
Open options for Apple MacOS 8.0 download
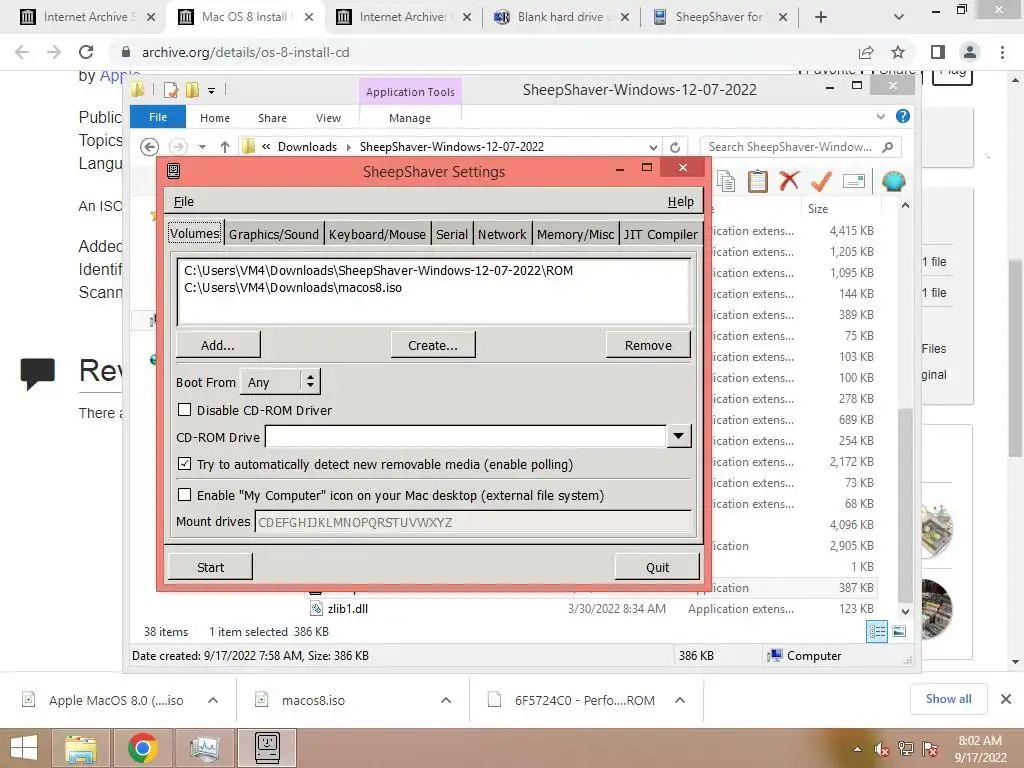click(x=212, y=700)
